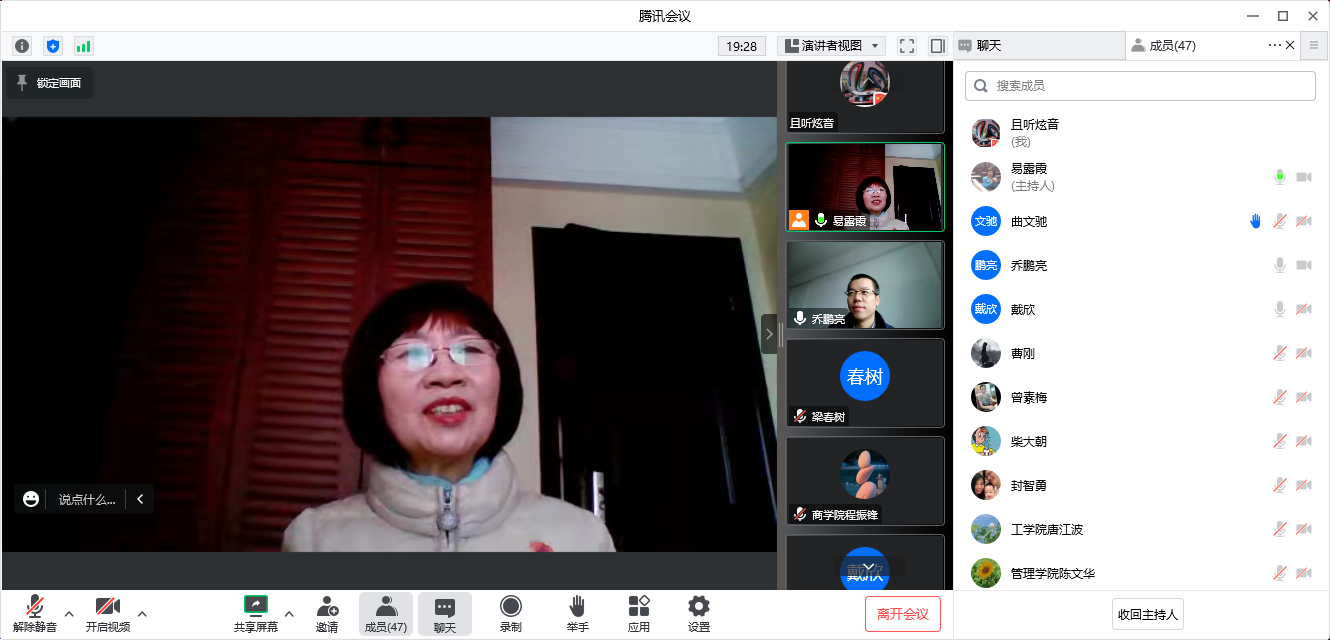The image size is (1330, 640).
Task: Click the blue security shield icon
Action: [x=53, y=46]
